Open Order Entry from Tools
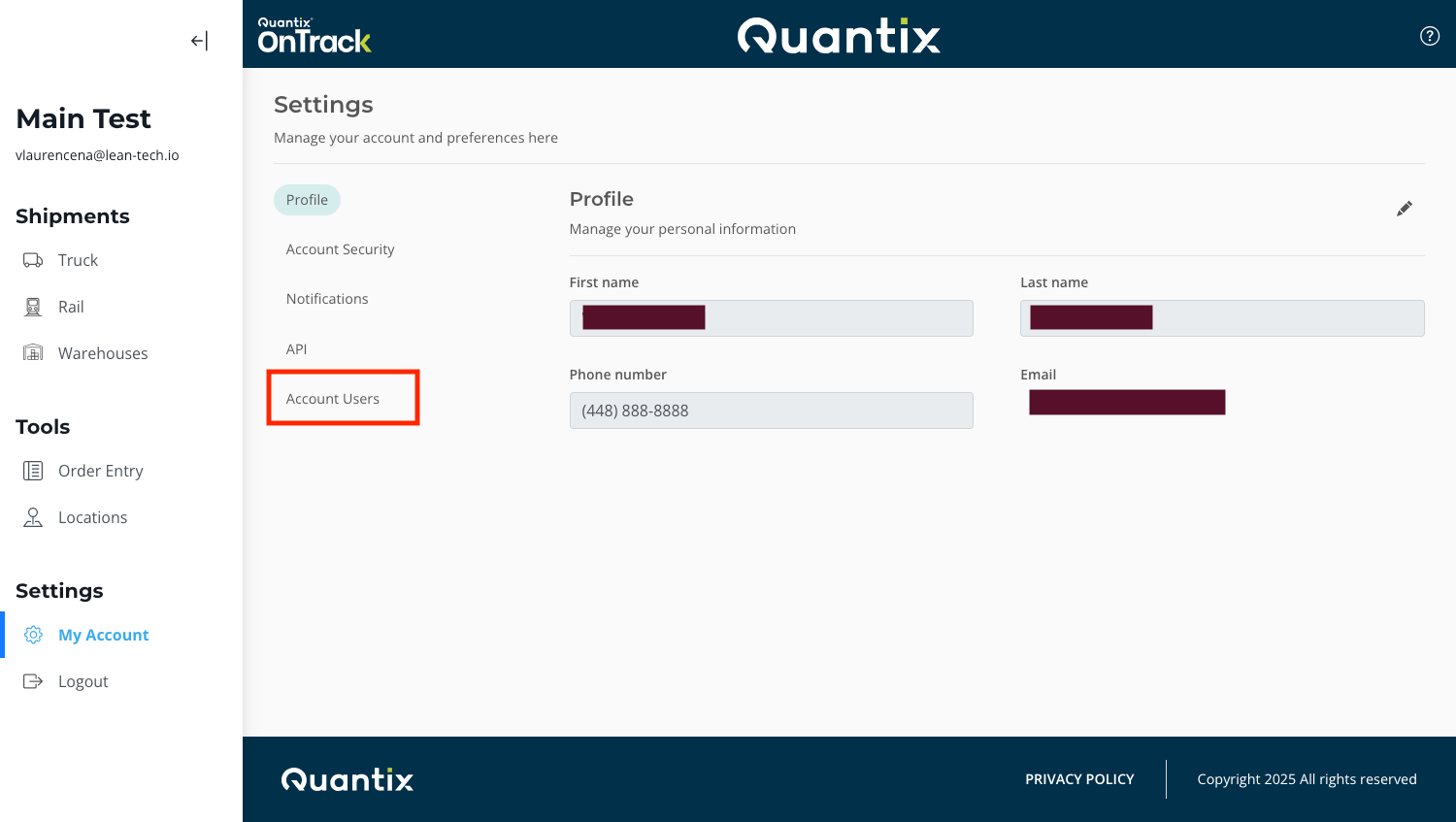Viewport: 1456px width, 822px height. pyautogui.click(x=32, y=470)
